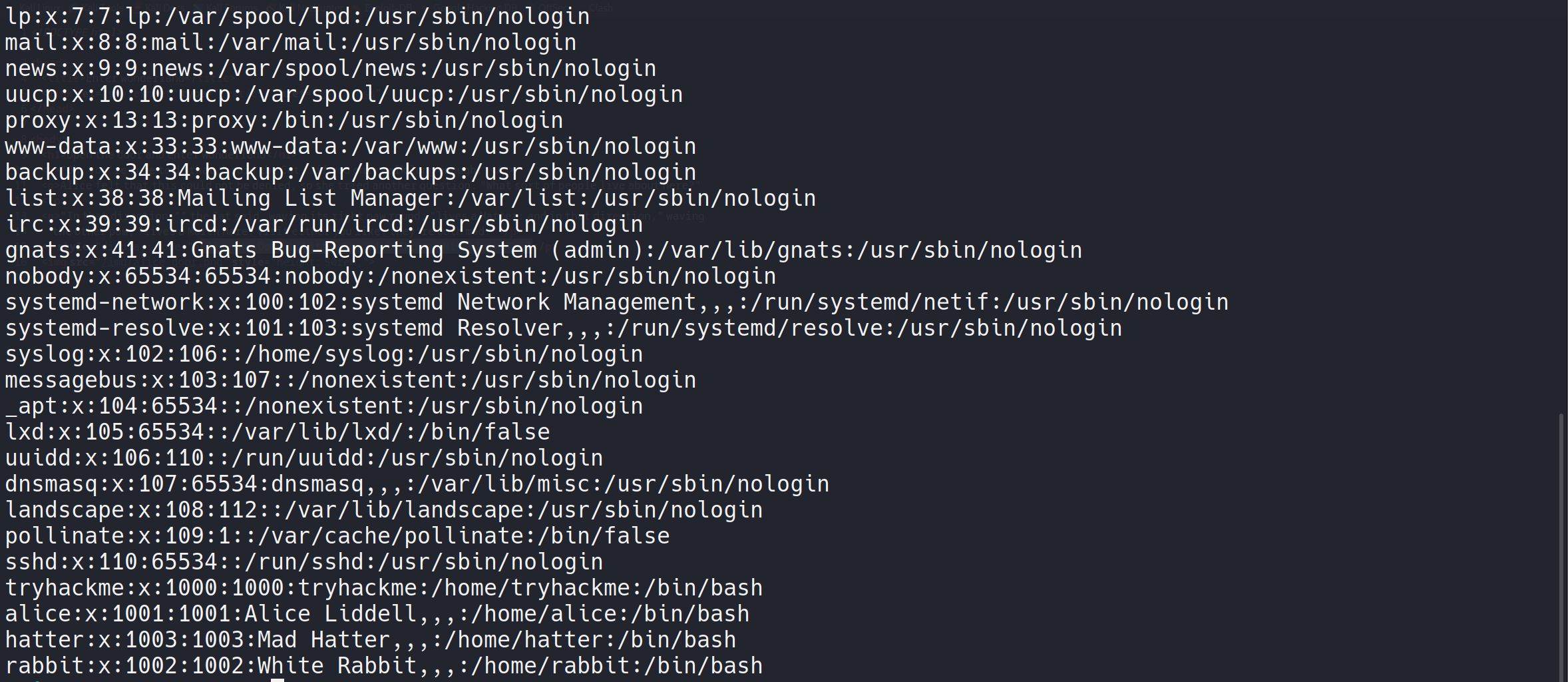
Task: Click the proxy account line
Action: point(284,121)
